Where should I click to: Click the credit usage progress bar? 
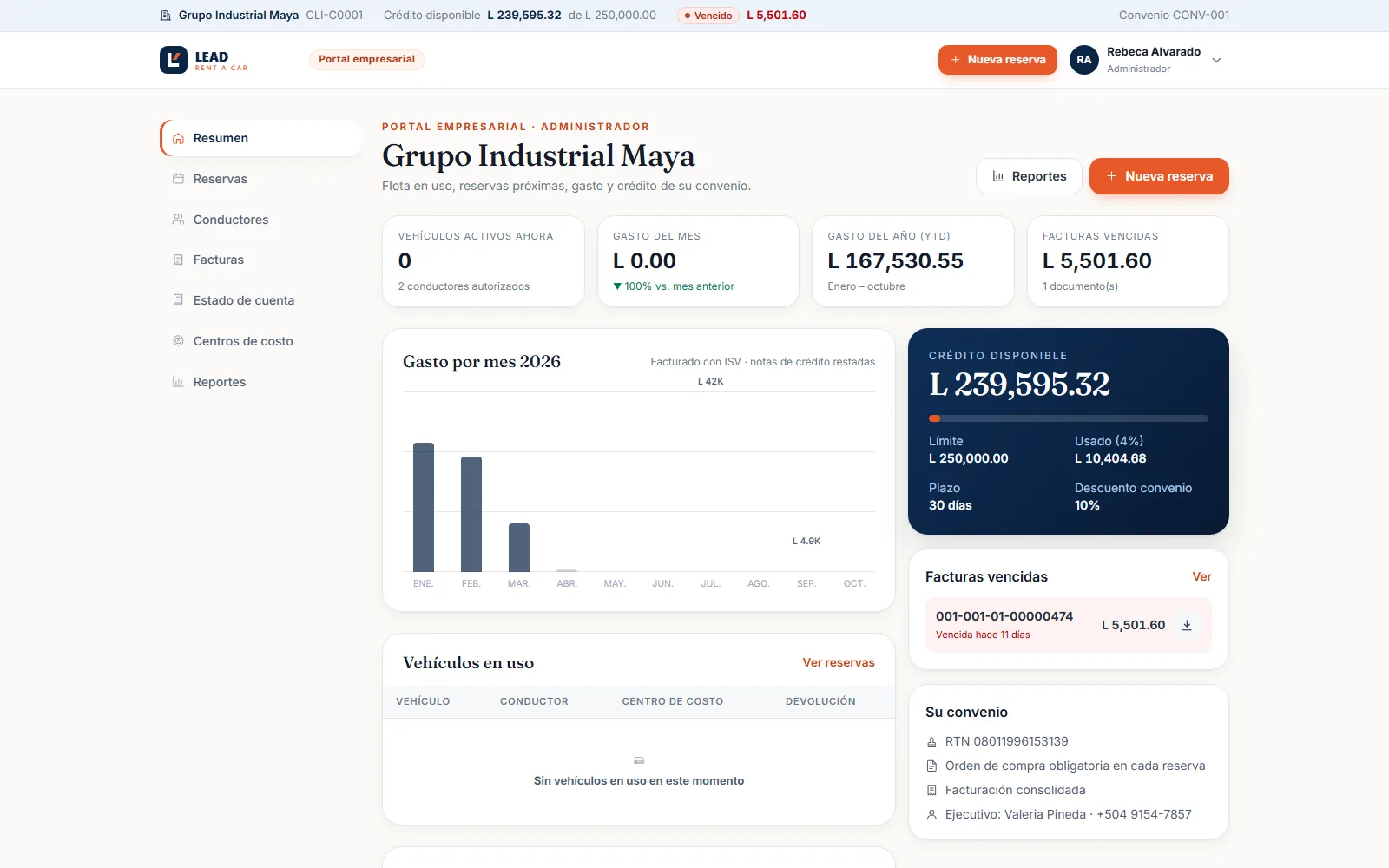pyautogui.click(x=1068, y=418)
